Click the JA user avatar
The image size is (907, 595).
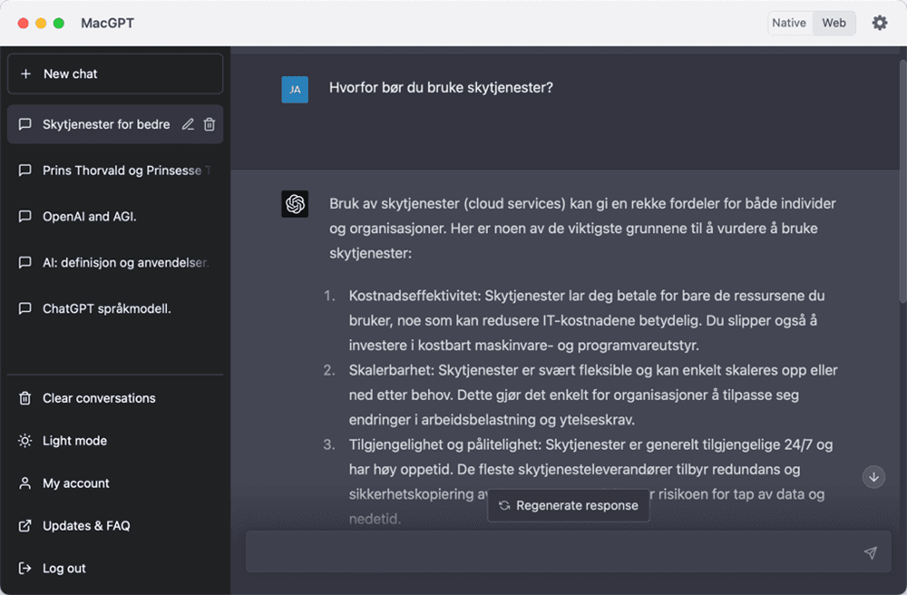point(295,89)
